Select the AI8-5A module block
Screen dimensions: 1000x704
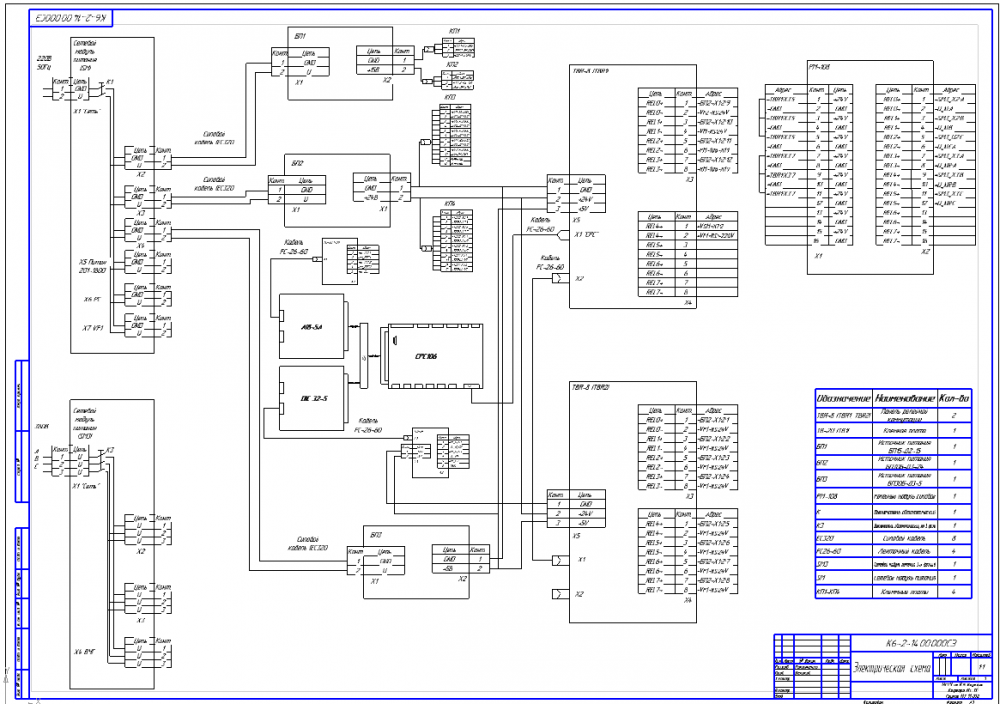(x=308, y=325)
